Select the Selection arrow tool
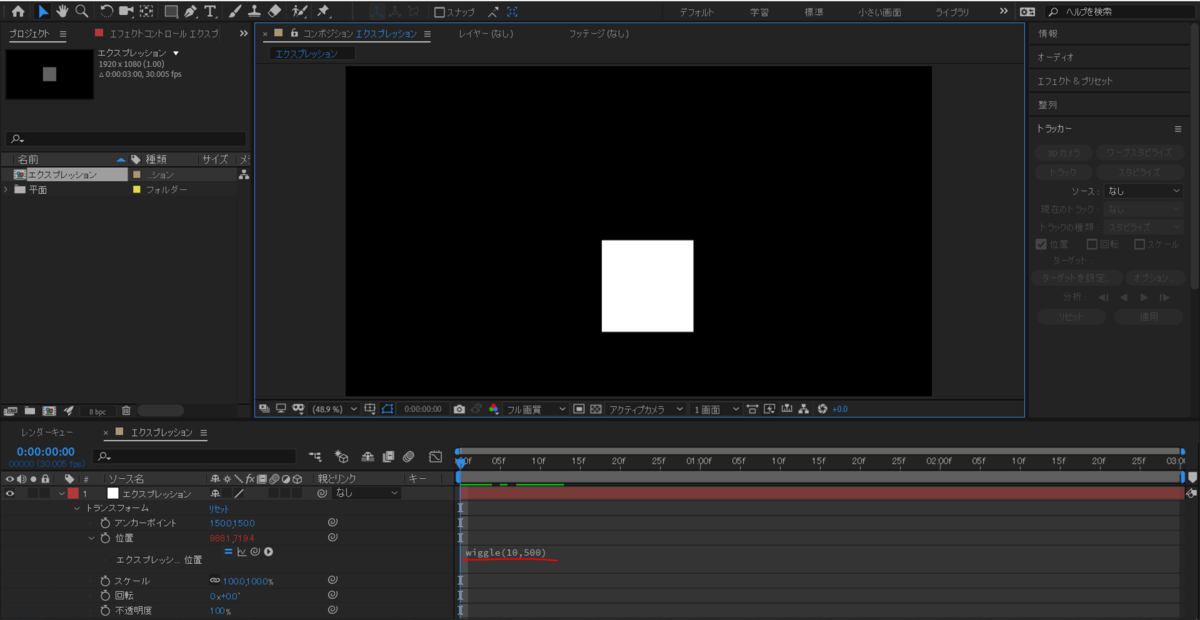Image resolution: width=1200 pixels, height=620 pixels. pyautogui.click(x=43, y=12)
